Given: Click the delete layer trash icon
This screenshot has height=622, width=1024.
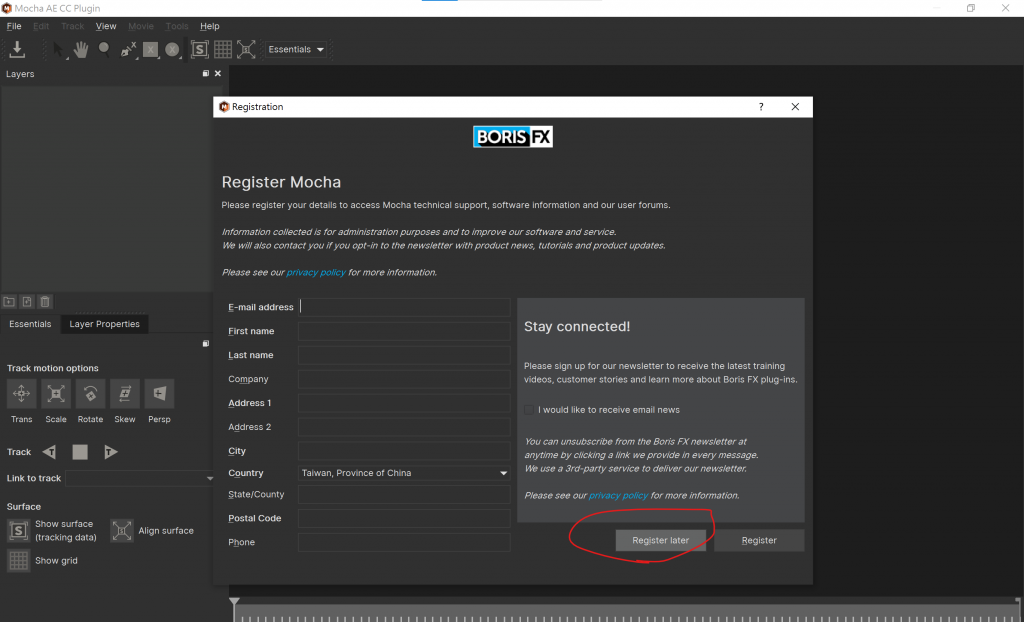Looking at the screenshot, I should 45,301.
